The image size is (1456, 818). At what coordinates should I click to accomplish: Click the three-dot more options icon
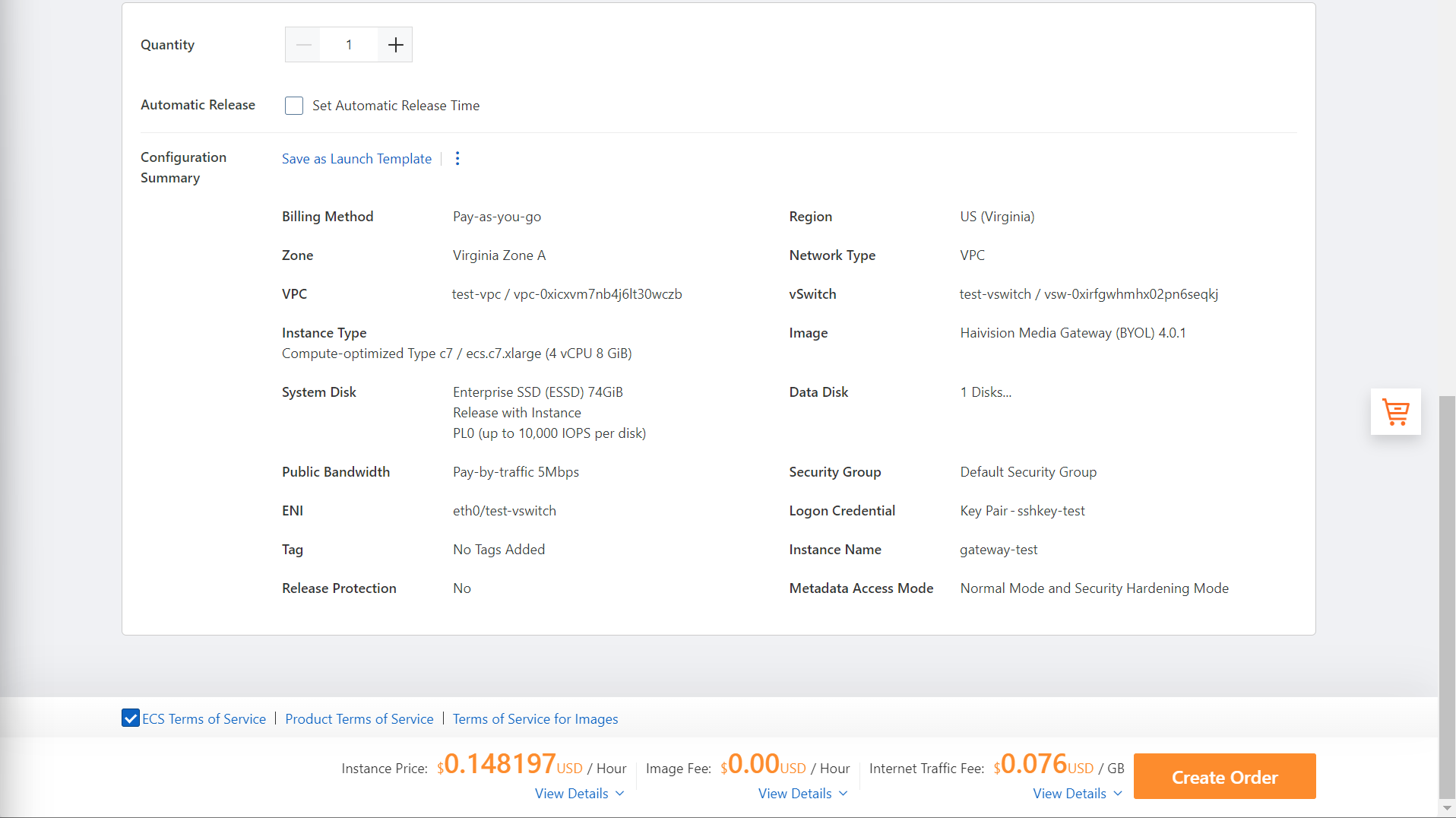point(457,158)
